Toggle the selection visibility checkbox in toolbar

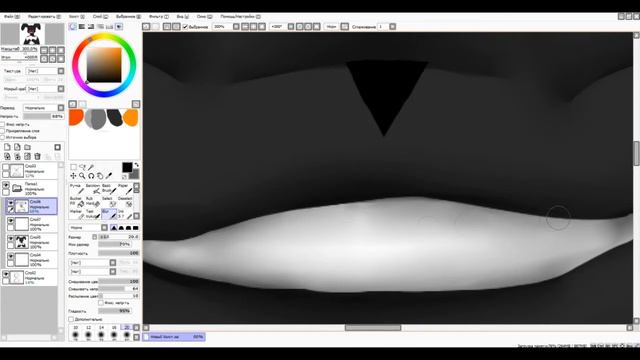(x=185, y=27)
